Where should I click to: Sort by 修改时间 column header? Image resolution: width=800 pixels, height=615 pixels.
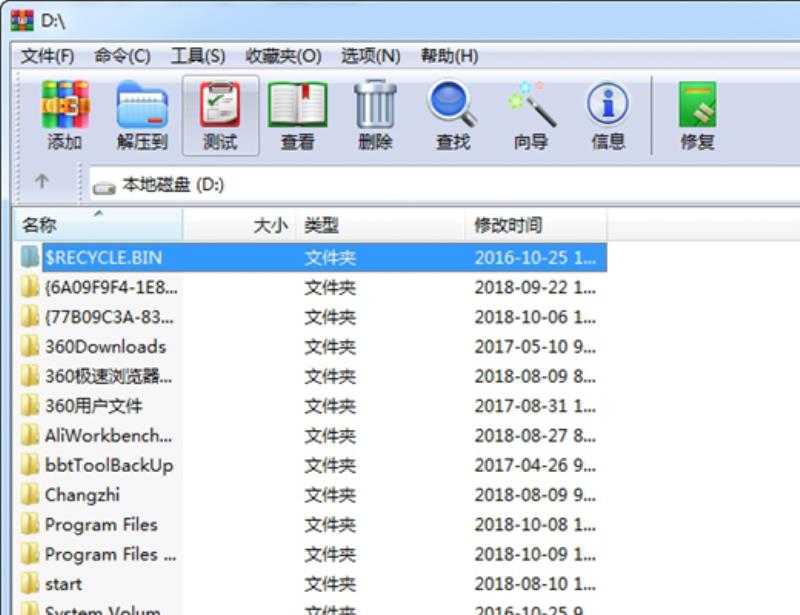536,225
